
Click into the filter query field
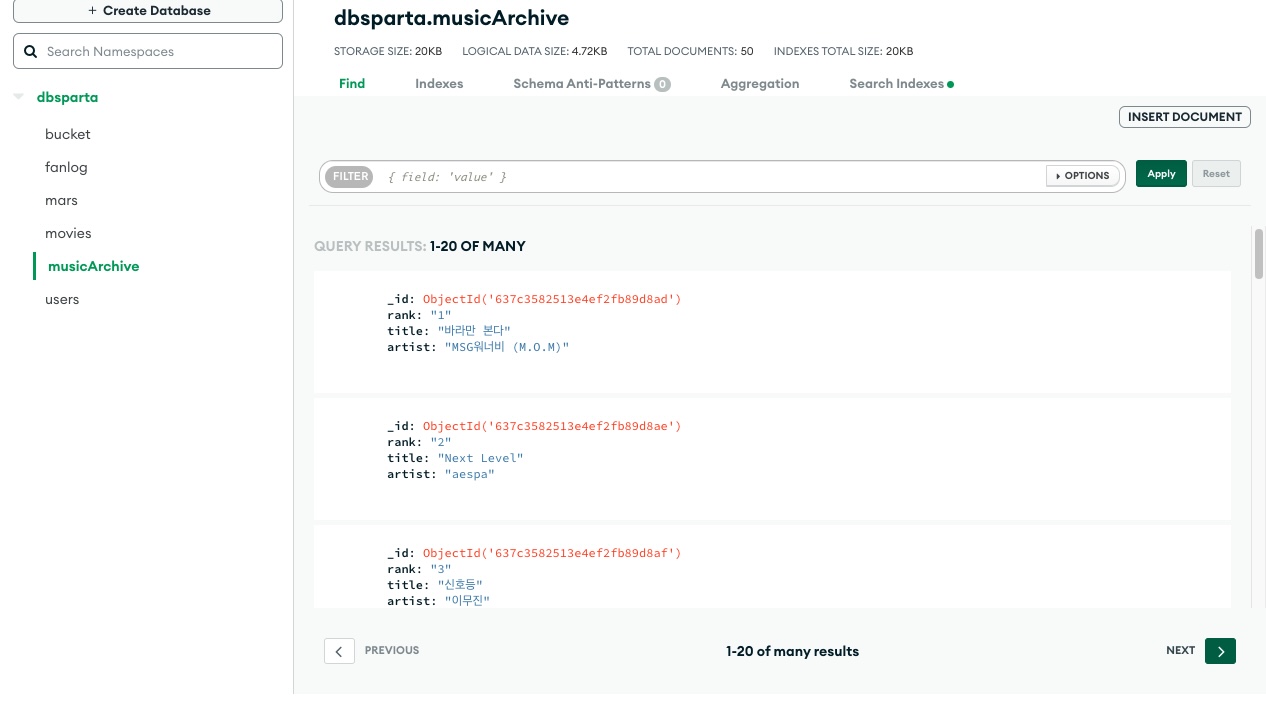(710, 176)
